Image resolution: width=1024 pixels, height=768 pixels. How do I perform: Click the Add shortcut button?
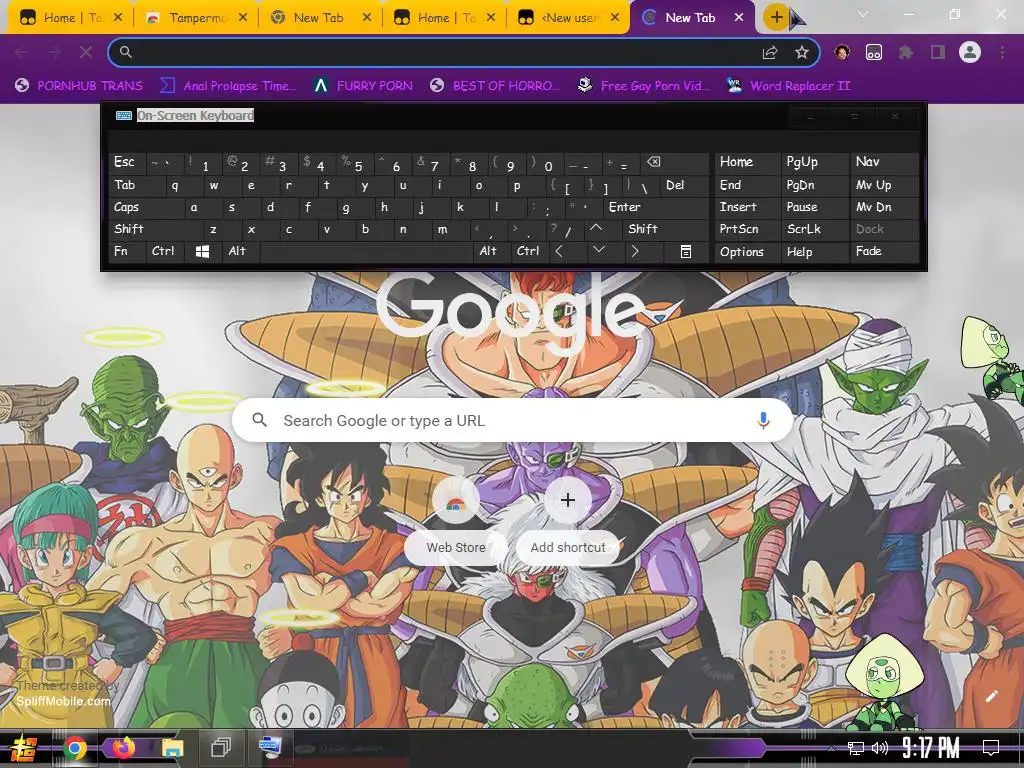(568, 521)
